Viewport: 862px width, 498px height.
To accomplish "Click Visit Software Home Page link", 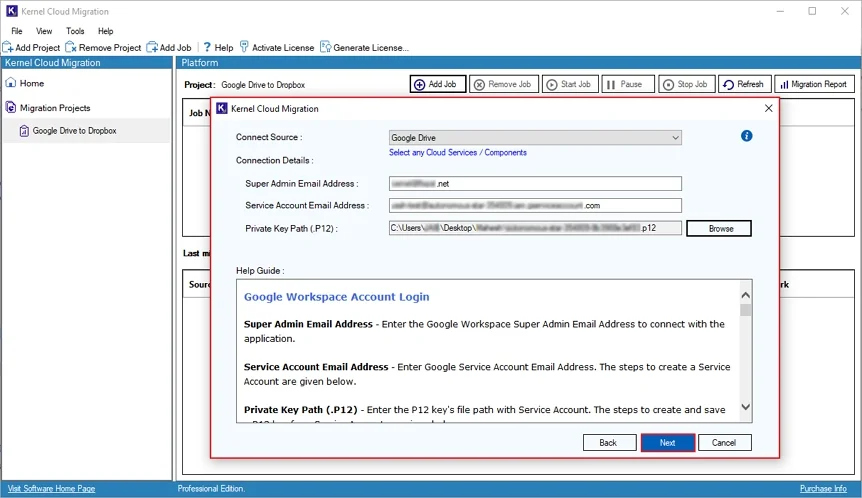I will 51,488.
